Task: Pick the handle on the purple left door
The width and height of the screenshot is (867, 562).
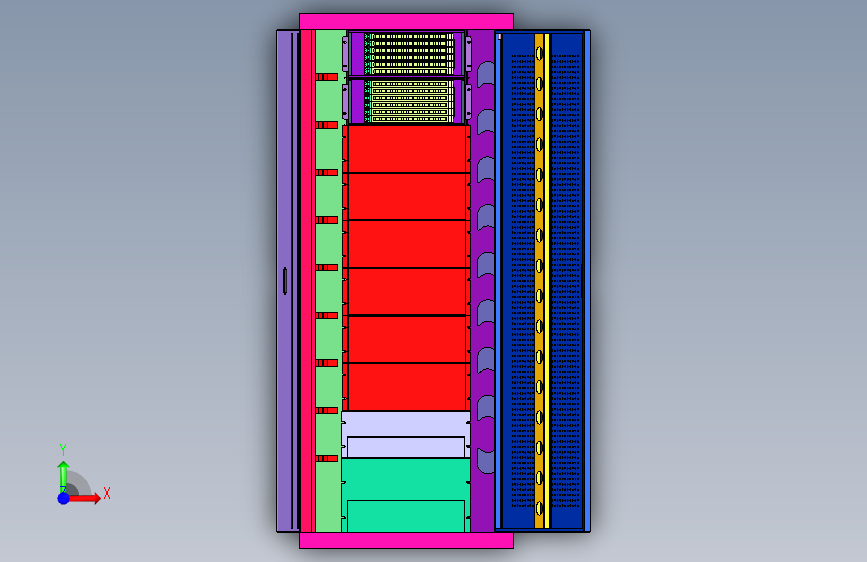Action: tap(285, 281)
